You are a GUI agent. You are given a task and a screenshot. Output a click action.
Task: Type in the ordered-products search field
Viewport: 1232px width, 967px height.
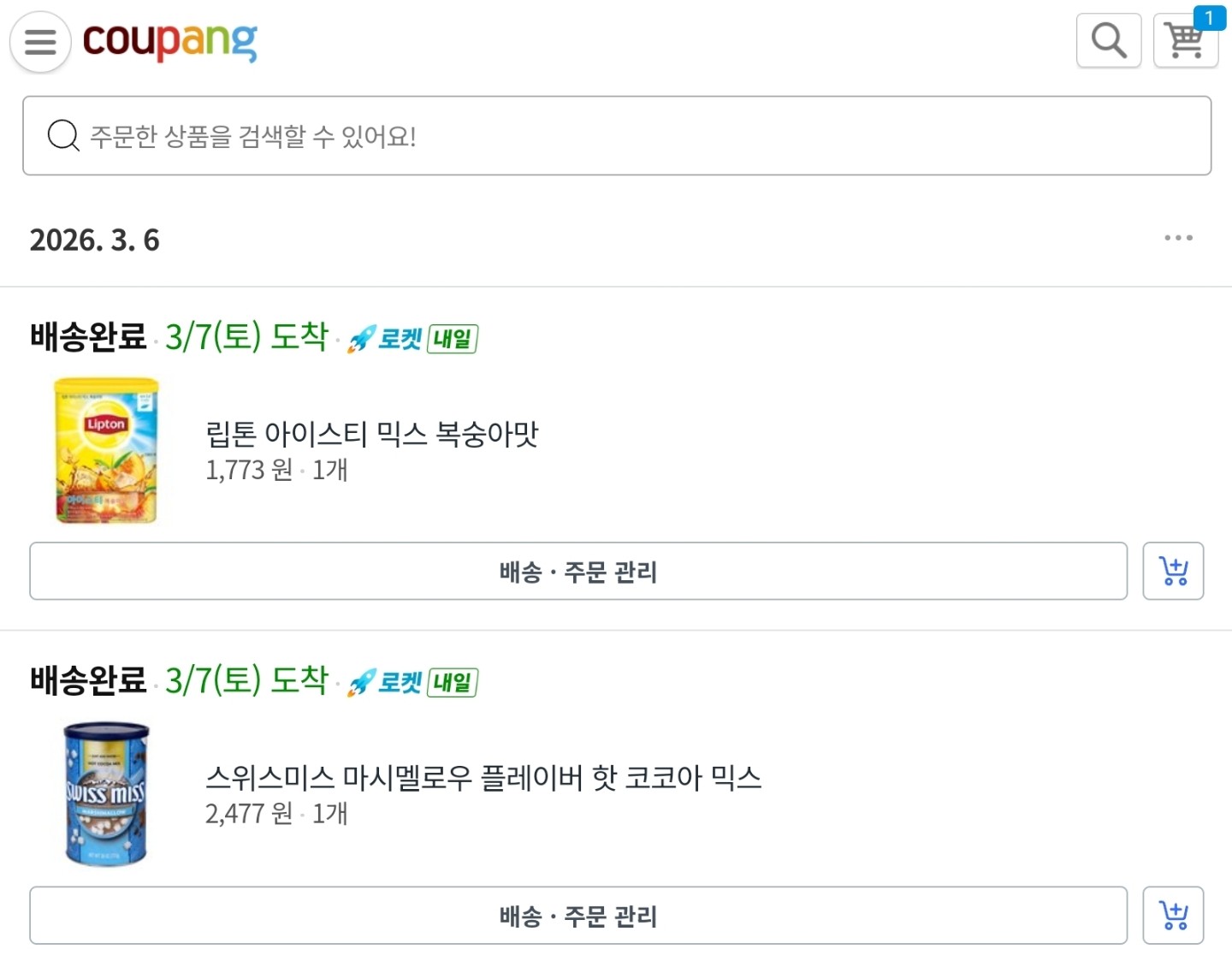click(633, 136)
